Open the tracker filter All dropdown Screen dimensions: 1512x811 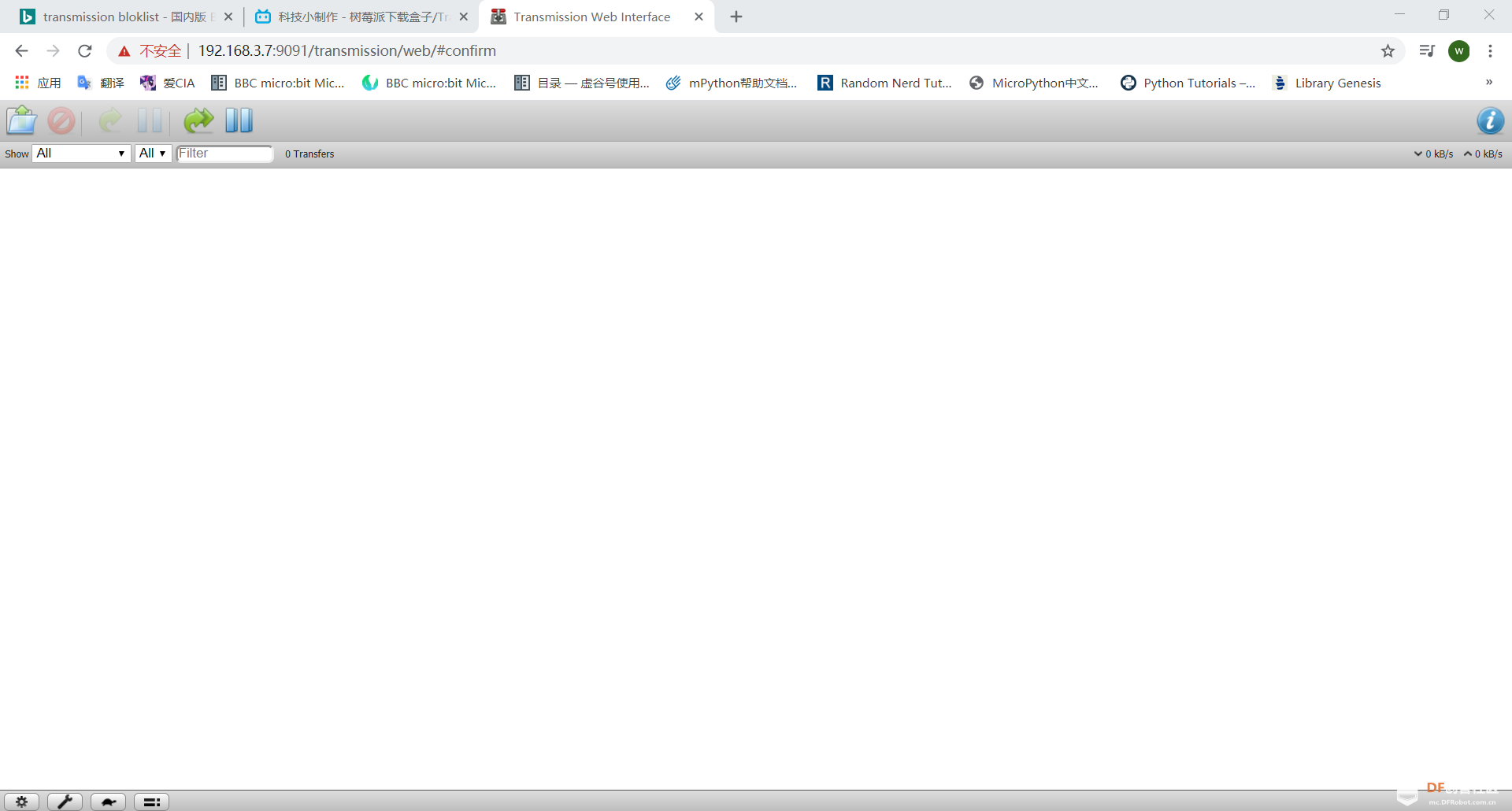point(153,154)
